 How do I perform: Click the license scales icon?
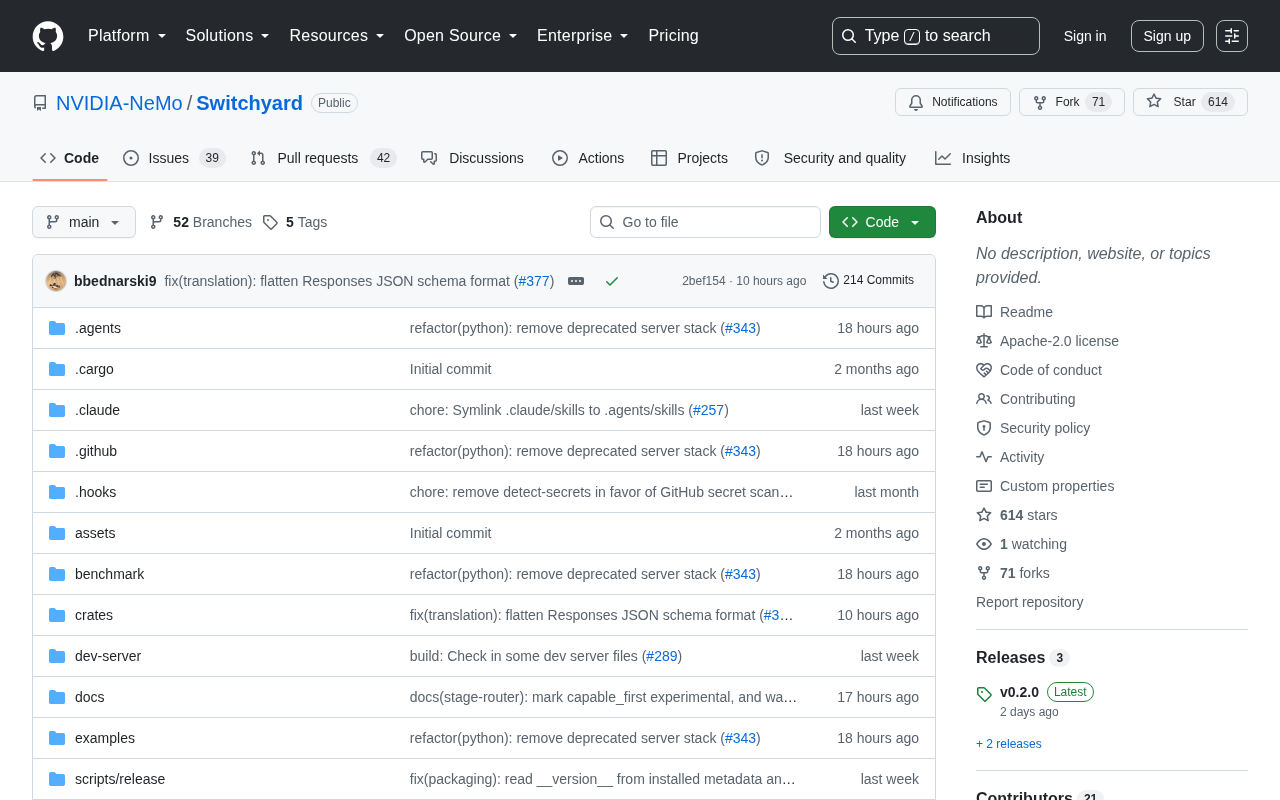(984, 341)
